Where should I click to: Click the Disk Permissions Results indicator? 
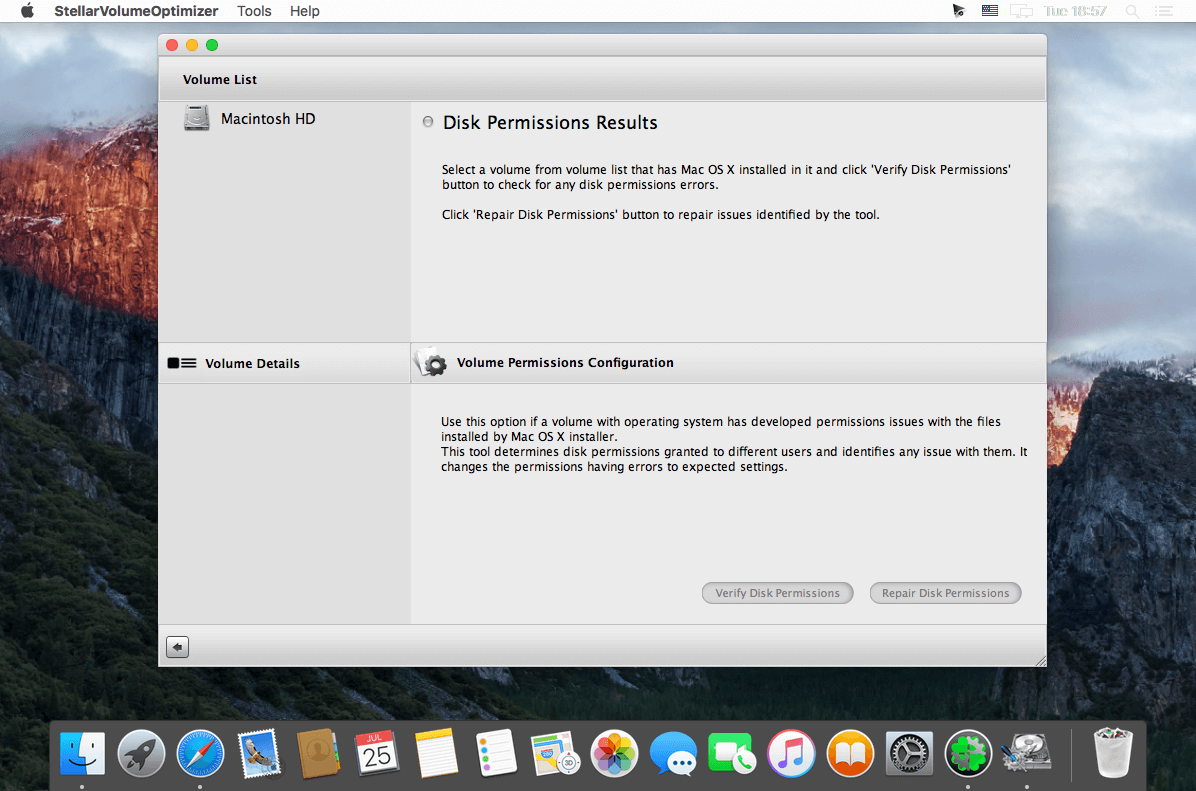pyautogui.click(x=428, y=122)
